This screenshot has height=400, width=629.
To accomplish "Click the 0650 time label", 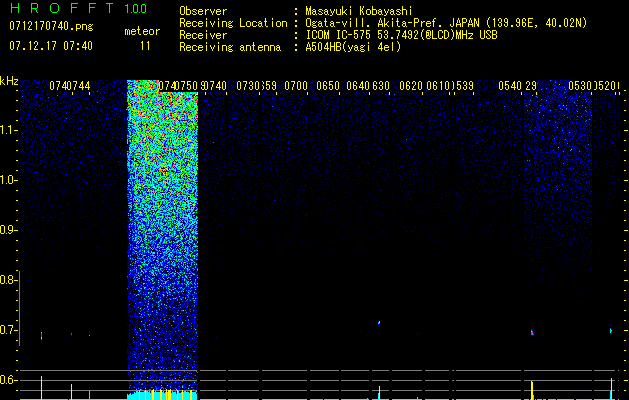I will (328, 86).
